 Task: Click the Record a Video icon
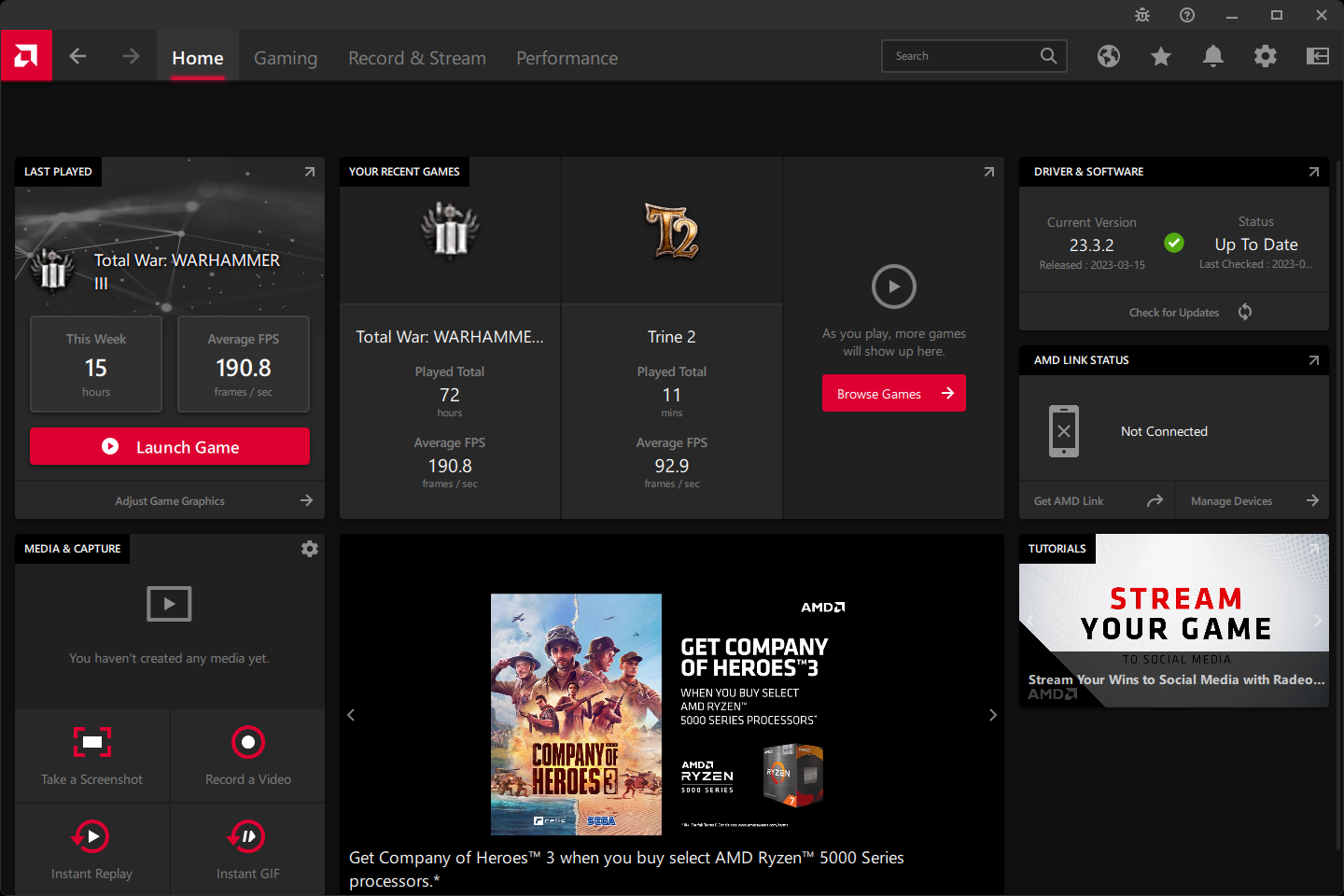pos(248,742)
